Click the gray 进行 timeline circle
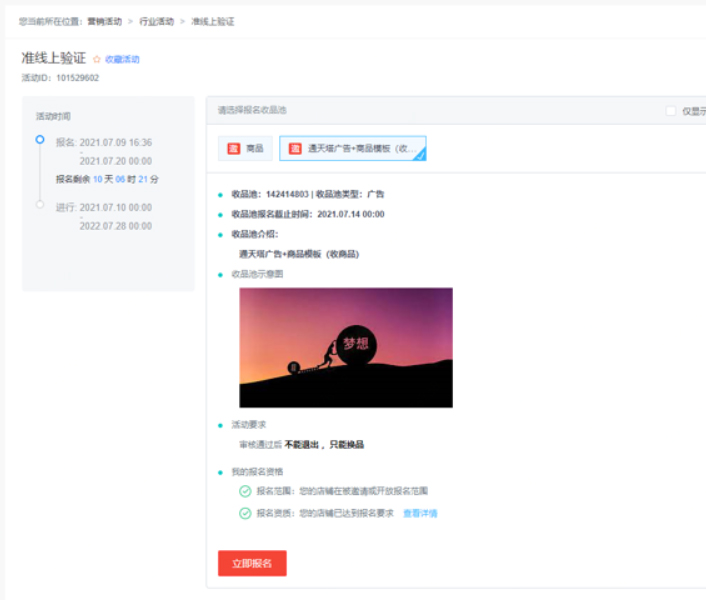 point(40,205)
